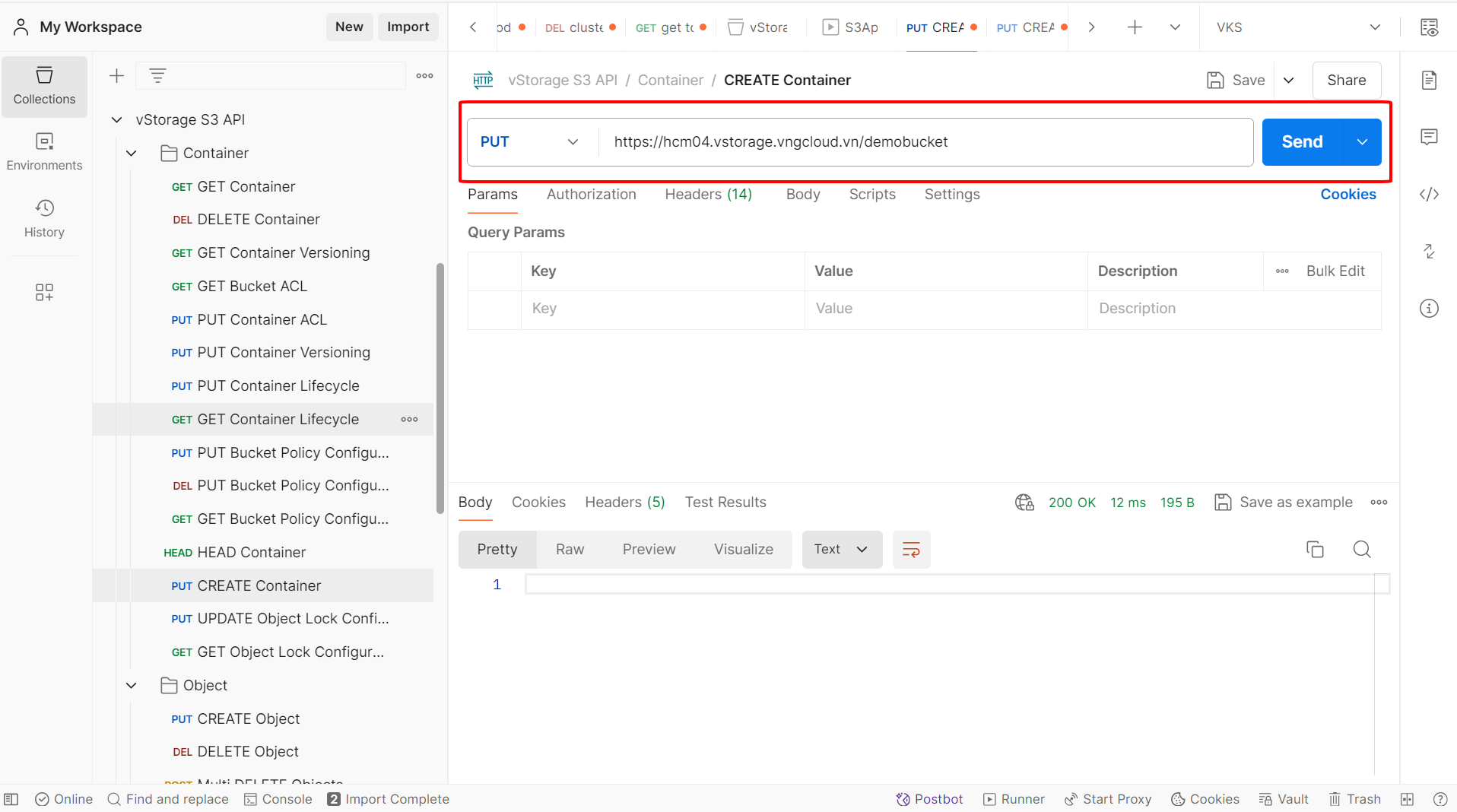Screen dimensions: 1457x812
Task: Open the History sidebar panel
Action: click(x=44, y=218)
